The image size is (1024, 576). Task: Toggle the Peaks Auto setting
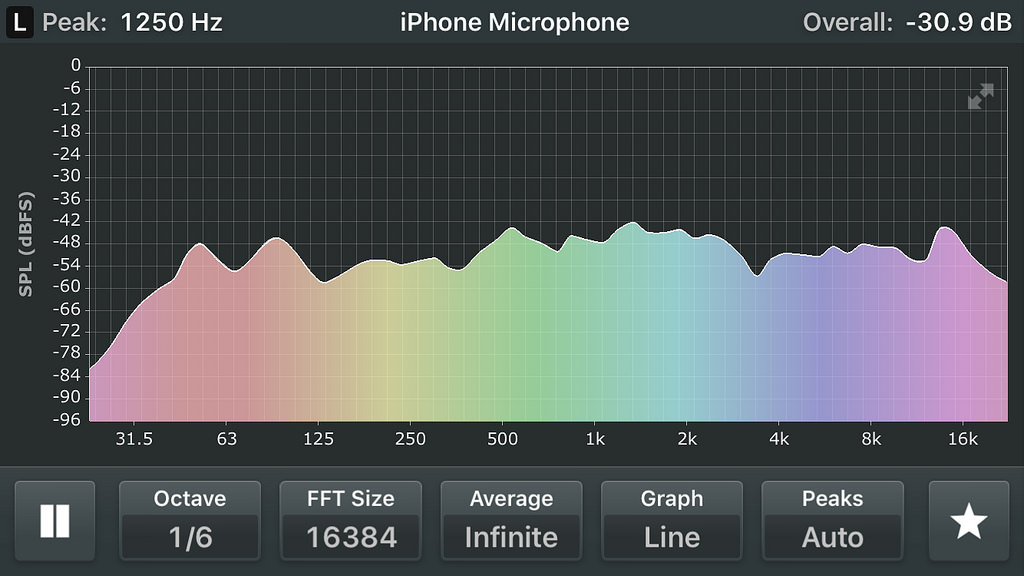coord(832,521)
